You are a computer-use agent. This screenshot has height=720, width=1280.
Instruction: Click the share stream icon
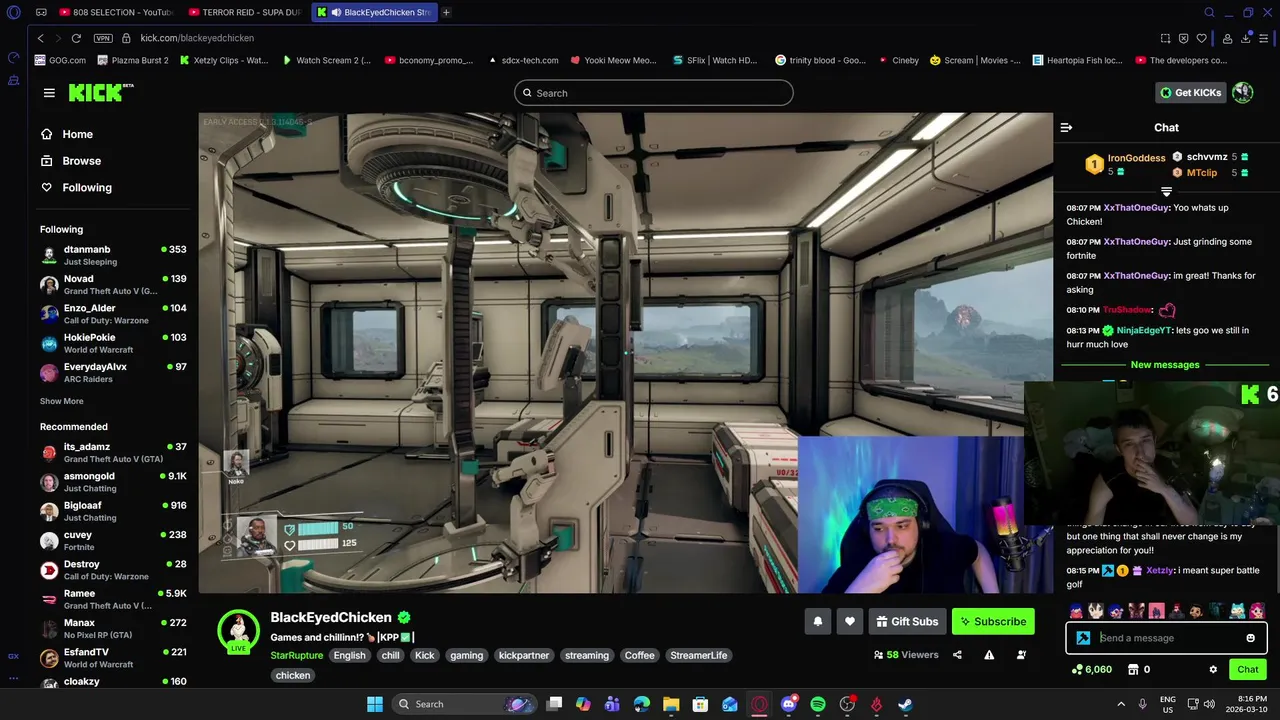(957, 655)
